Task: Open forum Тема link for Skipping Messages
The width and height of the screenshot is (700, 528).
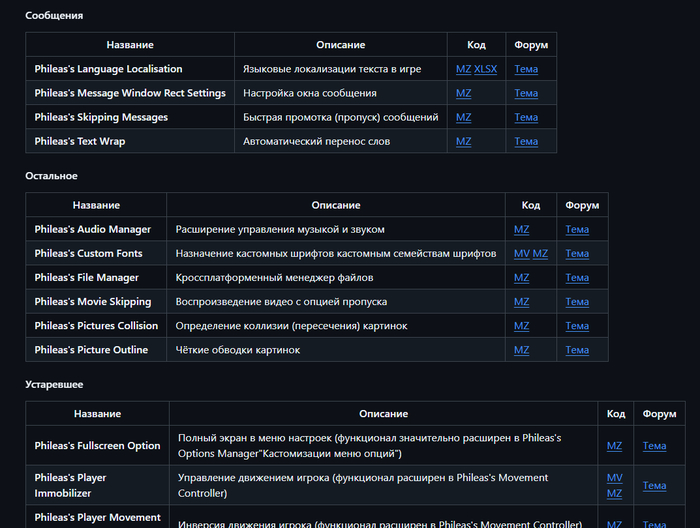Action: click(x=526, y=117)
